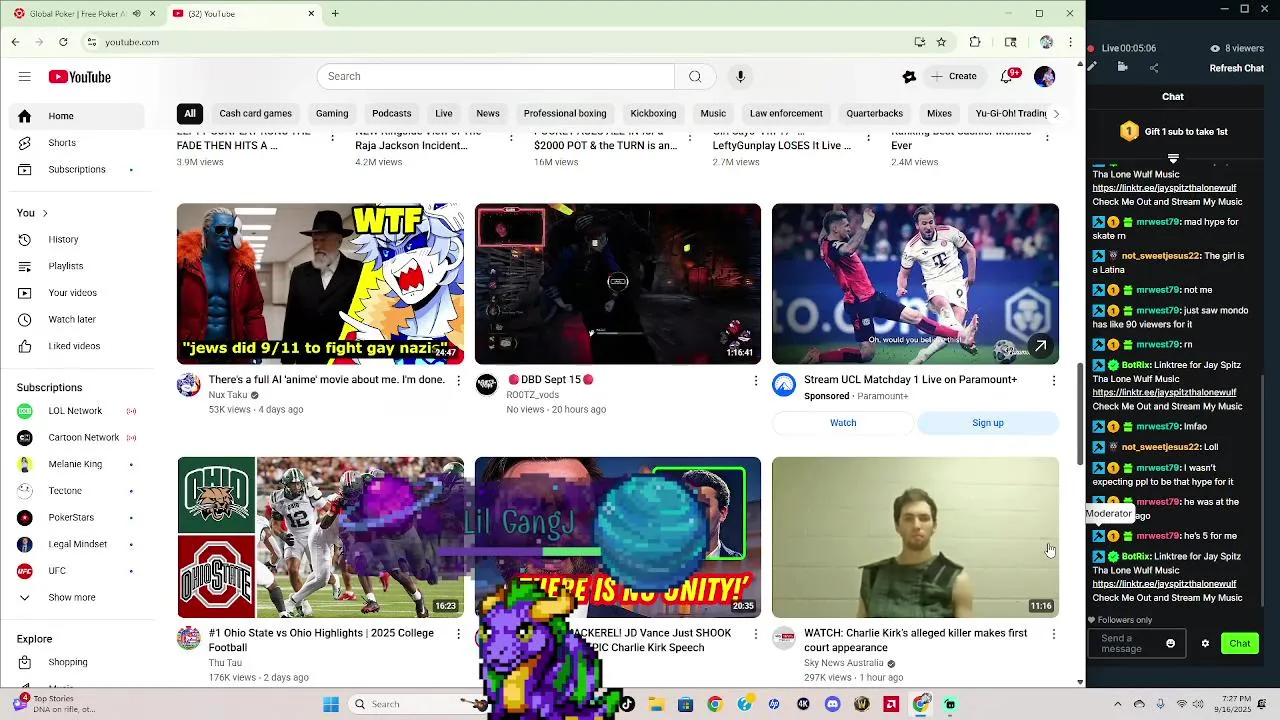
Task: Bookmark this page with the star icon
Action: click(941, 42)
